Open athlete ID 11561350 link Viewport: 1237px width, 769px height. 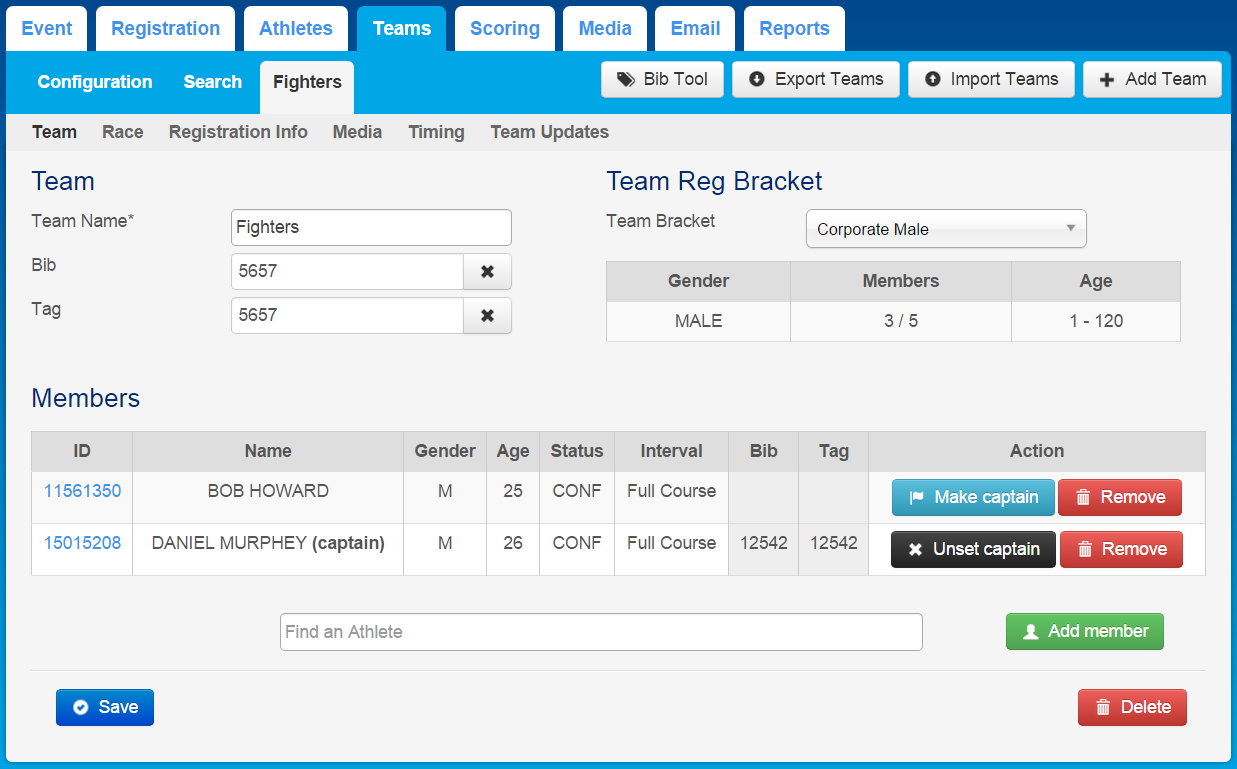(82, 491)
